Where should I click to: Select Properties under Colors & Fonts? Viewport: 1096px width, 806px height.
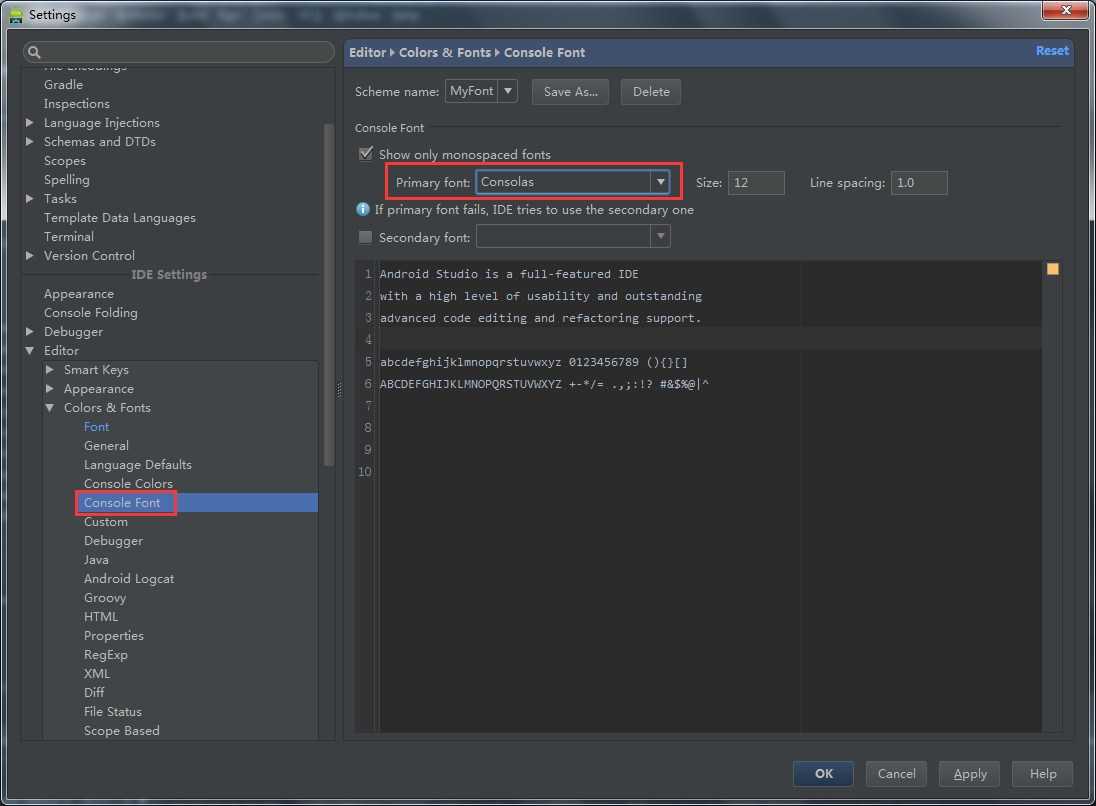(114, 635)
